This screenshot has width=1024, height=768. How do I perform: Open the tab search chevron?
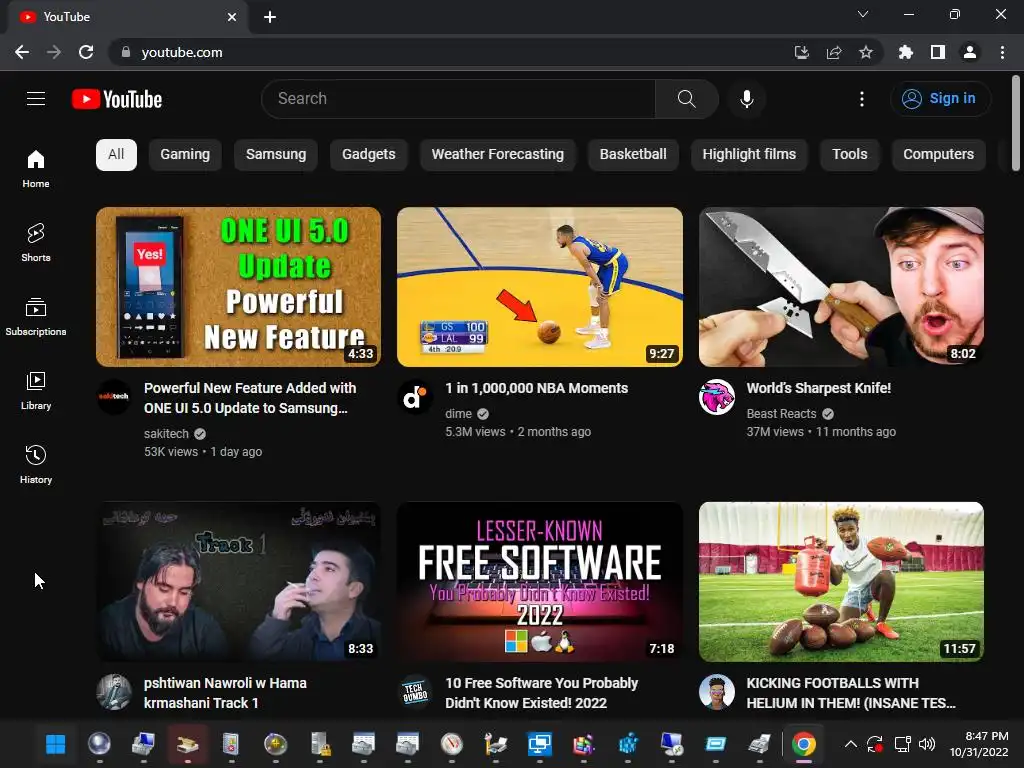pyautogui.click(x=863, y=14)
